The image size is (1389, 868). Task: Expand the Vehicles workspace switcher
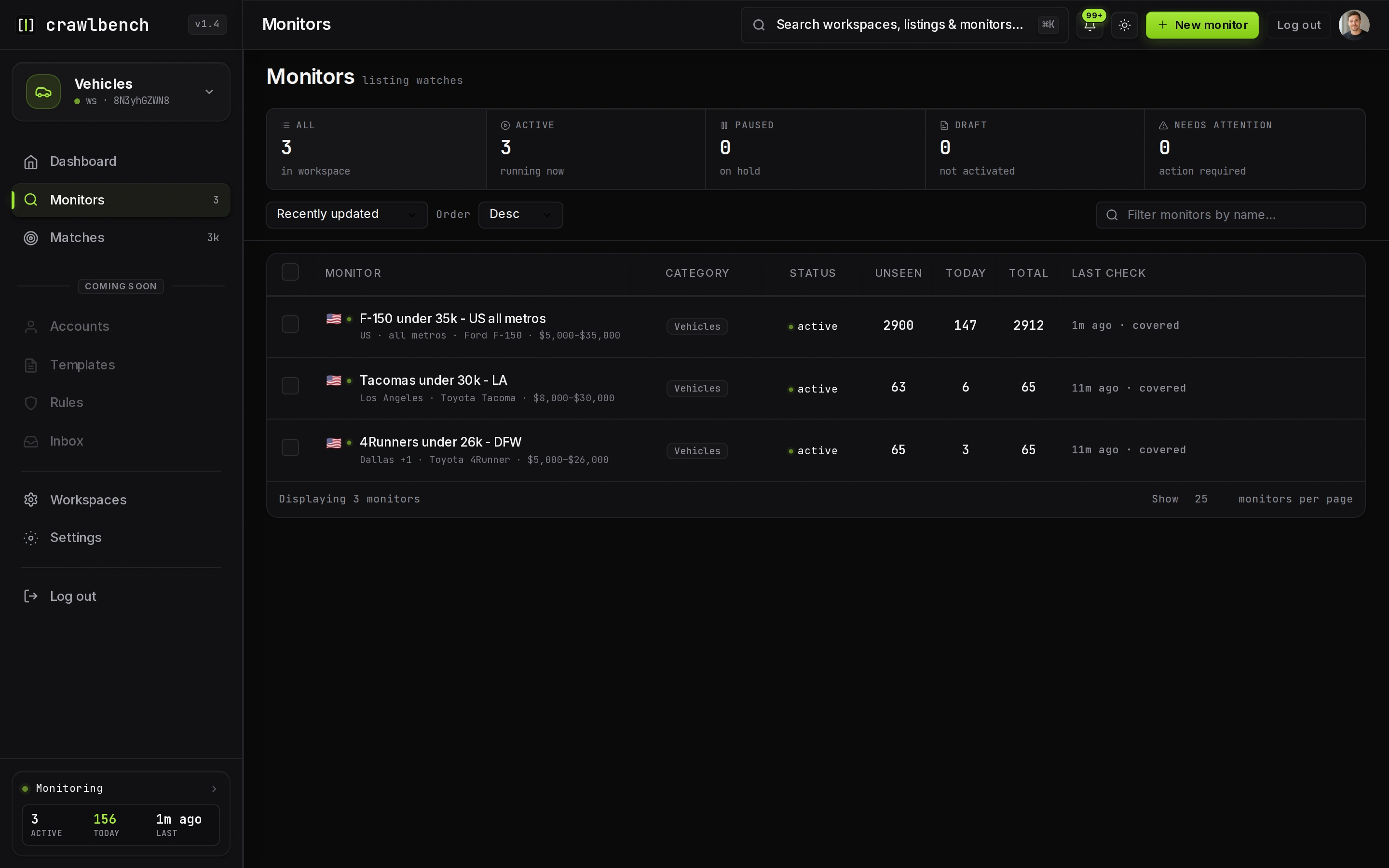[x=121, y=92]
